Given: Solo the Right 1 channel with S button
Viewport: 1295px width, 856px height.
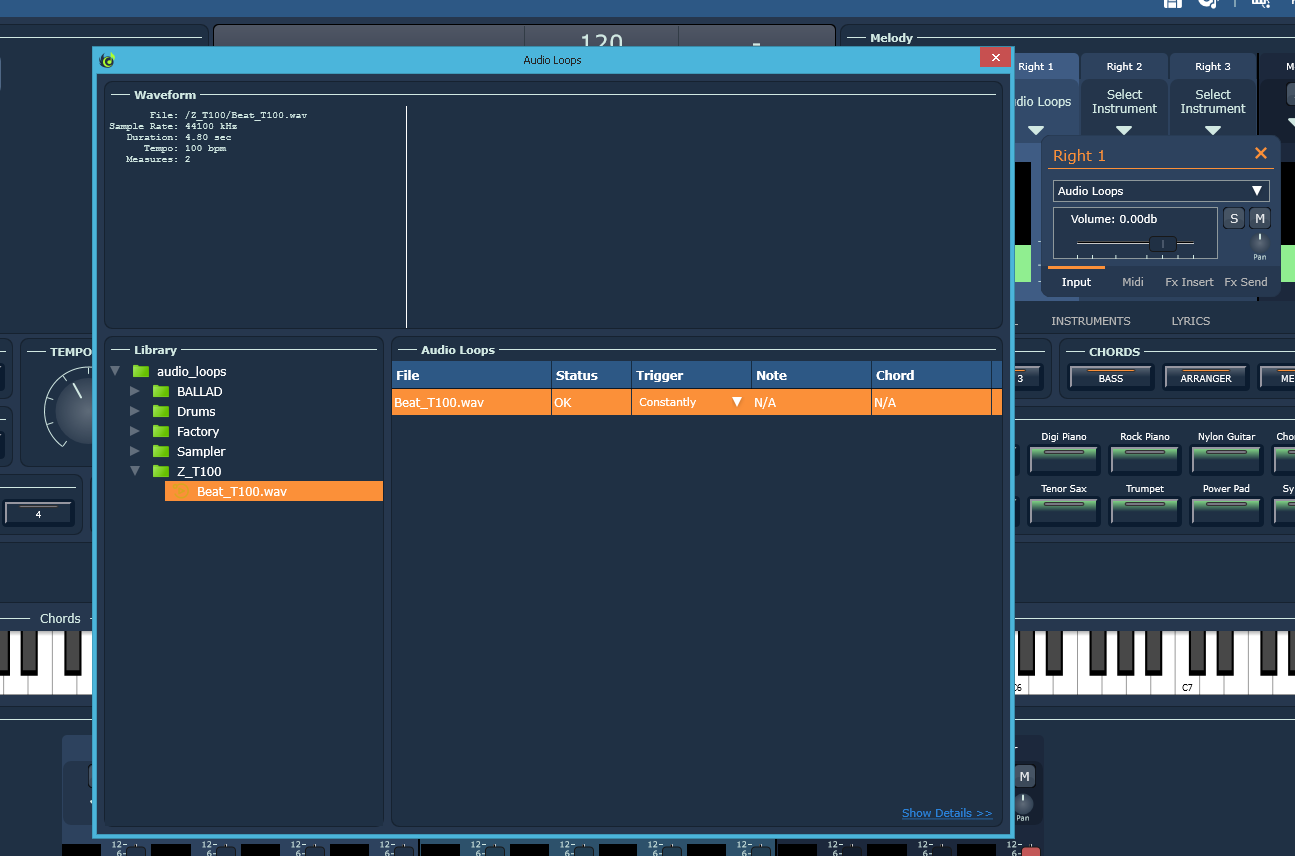Looking at the screenshot, I should click(x=1234, y=219).
